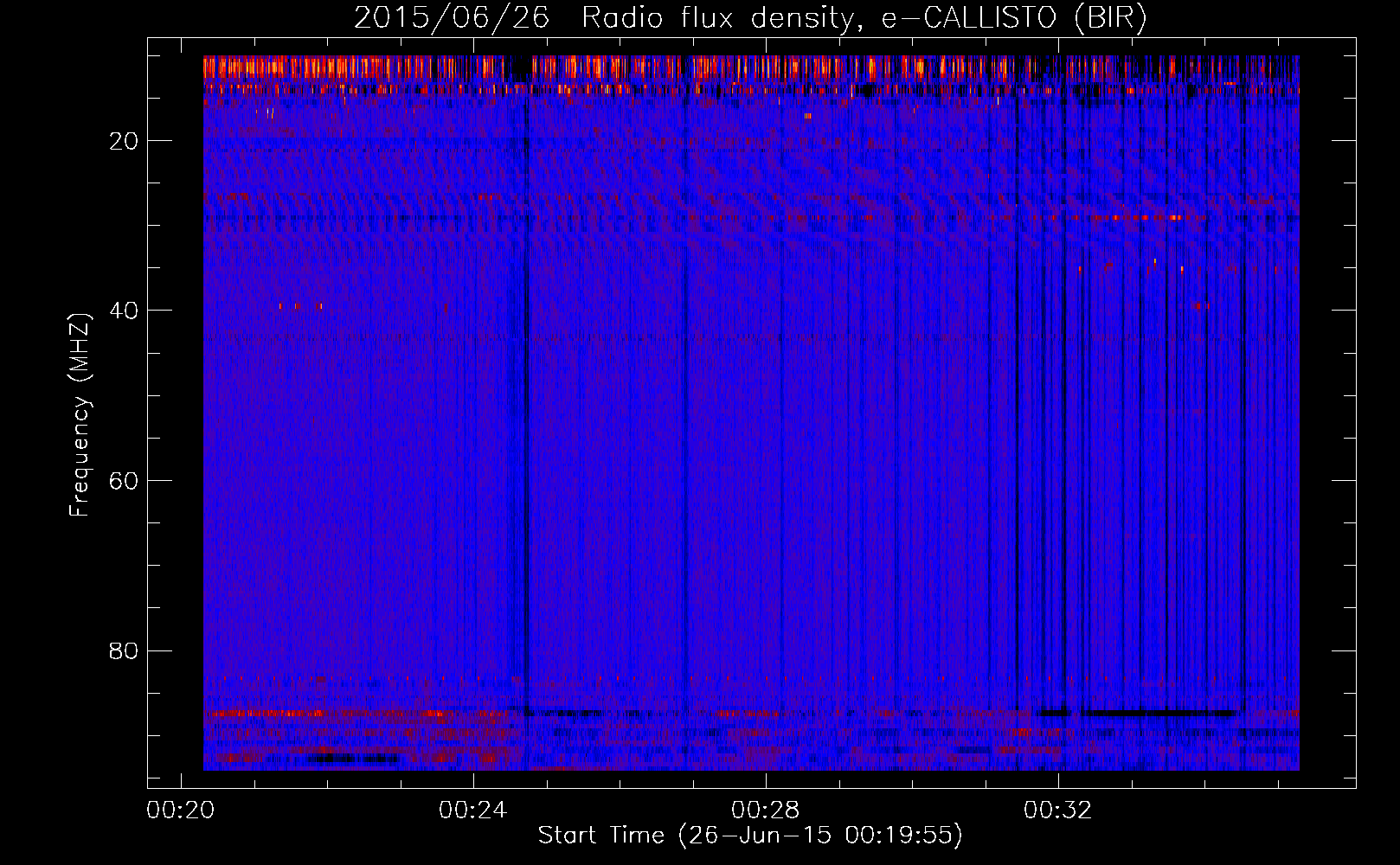Viewport: 1400px width, 865px height.
Task: Click the 80 MHz frequency tick label
Action: point(125,650)
